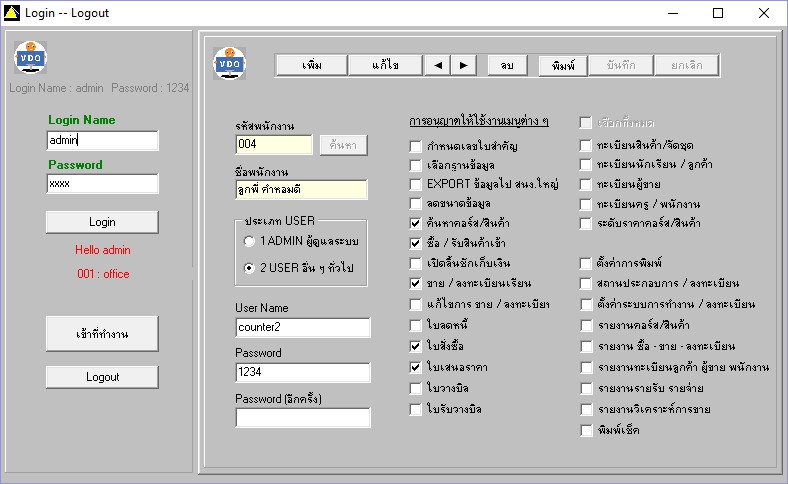
Task: Maximize the Login -- Logout window
Action: [718, 13]
